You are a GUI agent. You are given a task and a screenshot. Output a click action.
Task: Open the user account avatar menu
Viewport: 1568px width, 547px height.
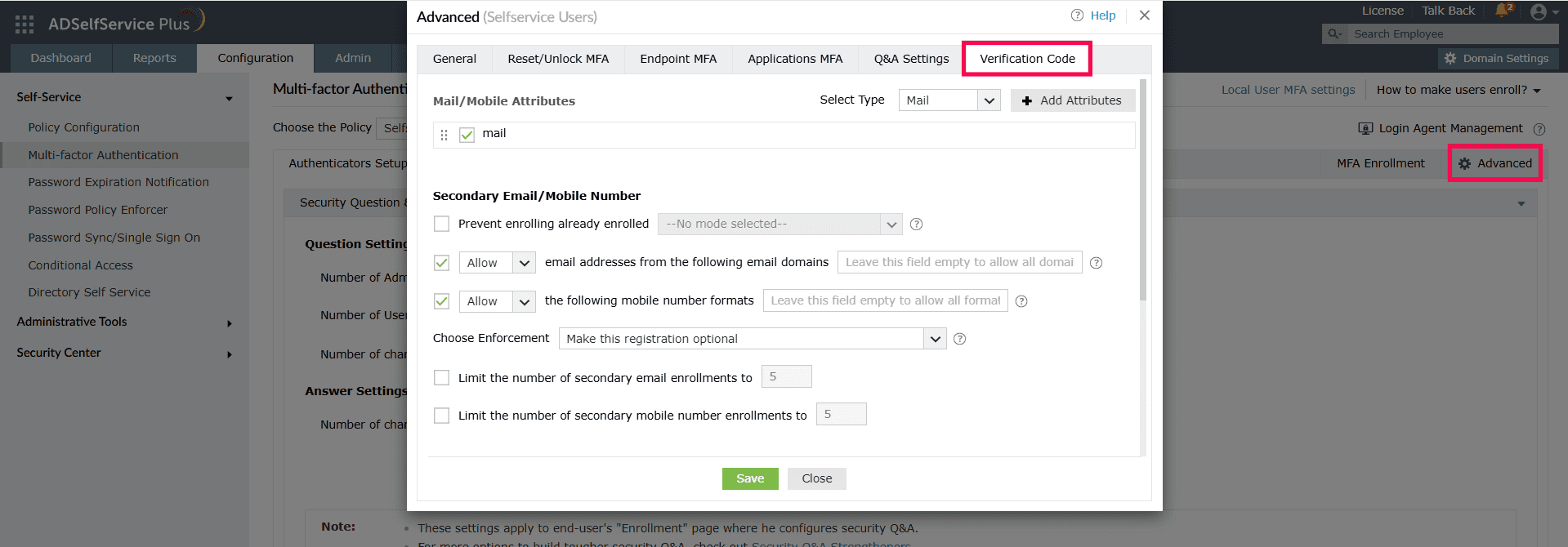[1539, 11]
